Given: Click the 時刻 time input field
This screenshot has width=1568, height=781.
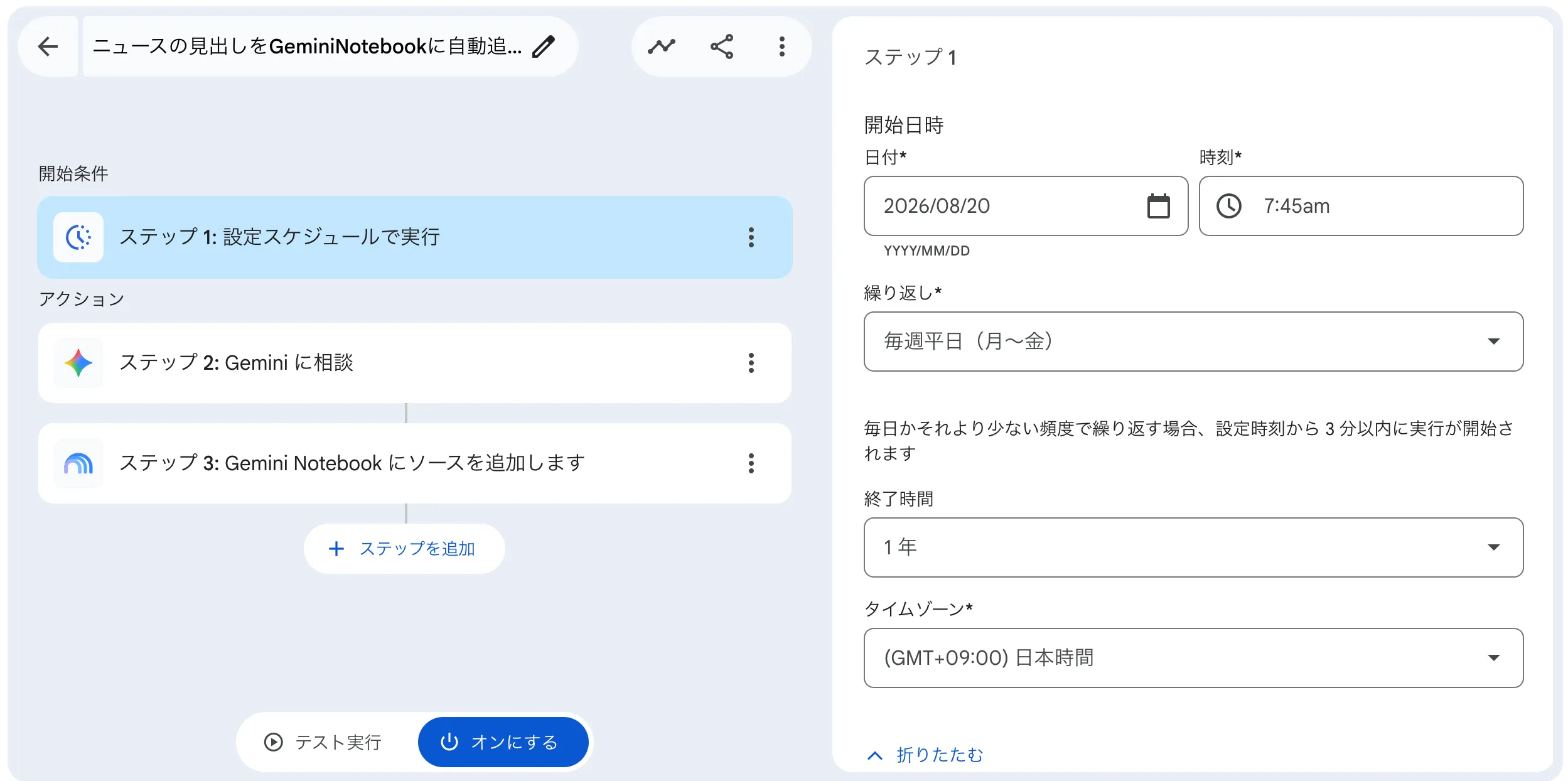Looking at the screenshot, I should click(1361, 206).
